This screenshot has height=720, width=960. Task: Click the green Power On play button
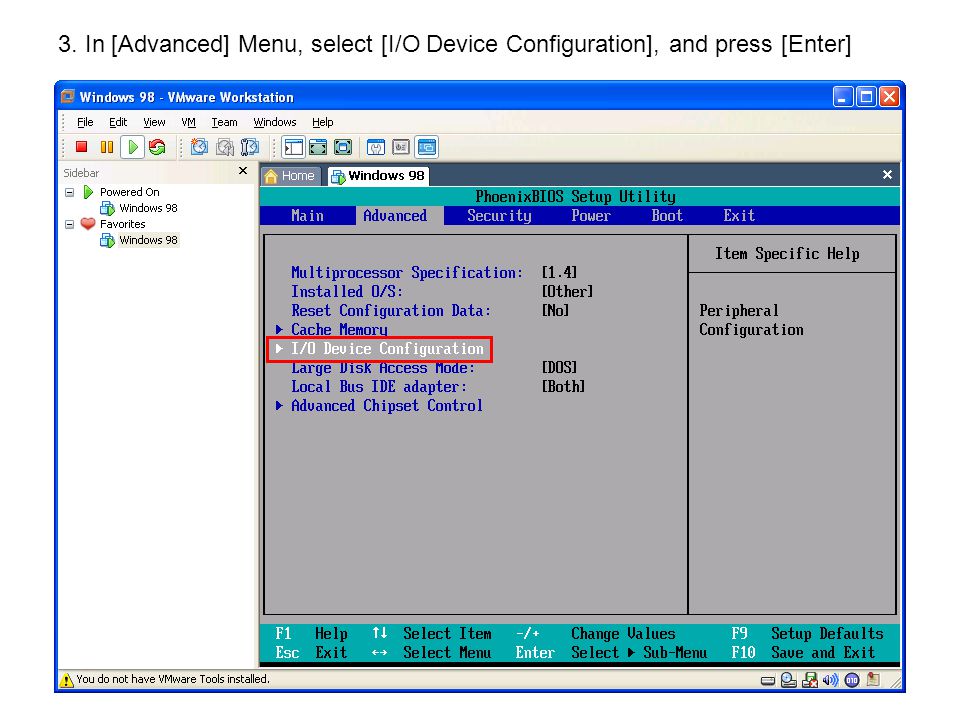(132, 147)
